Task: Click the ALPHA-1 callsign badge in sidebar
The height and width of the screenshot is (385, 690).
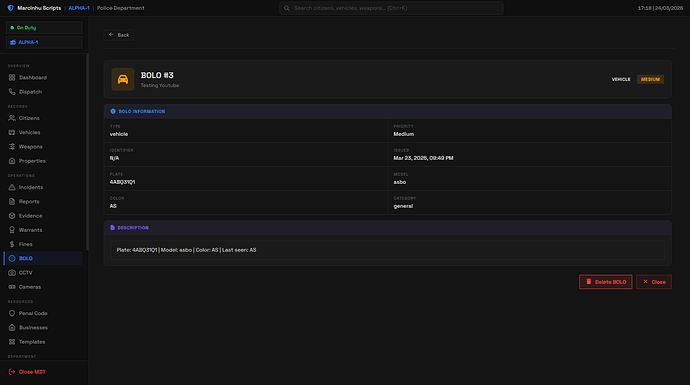Action: click(44, 42)
